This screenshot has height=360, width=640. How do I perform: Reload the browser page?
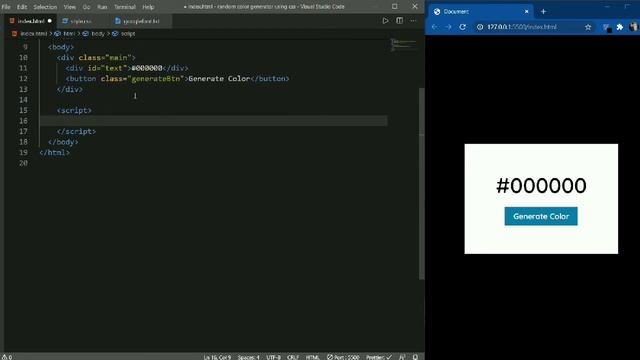pyautogui.click(x=462, y=27)
